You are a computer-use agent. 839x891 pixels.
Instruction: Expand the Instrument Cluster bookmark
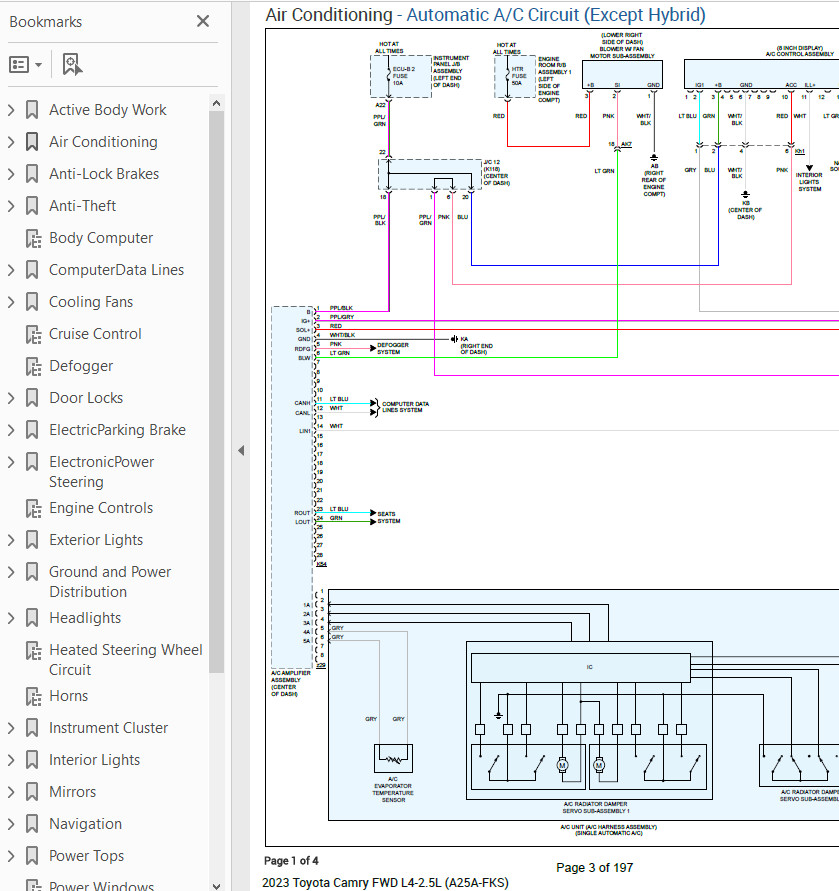[x=11, y=728]
